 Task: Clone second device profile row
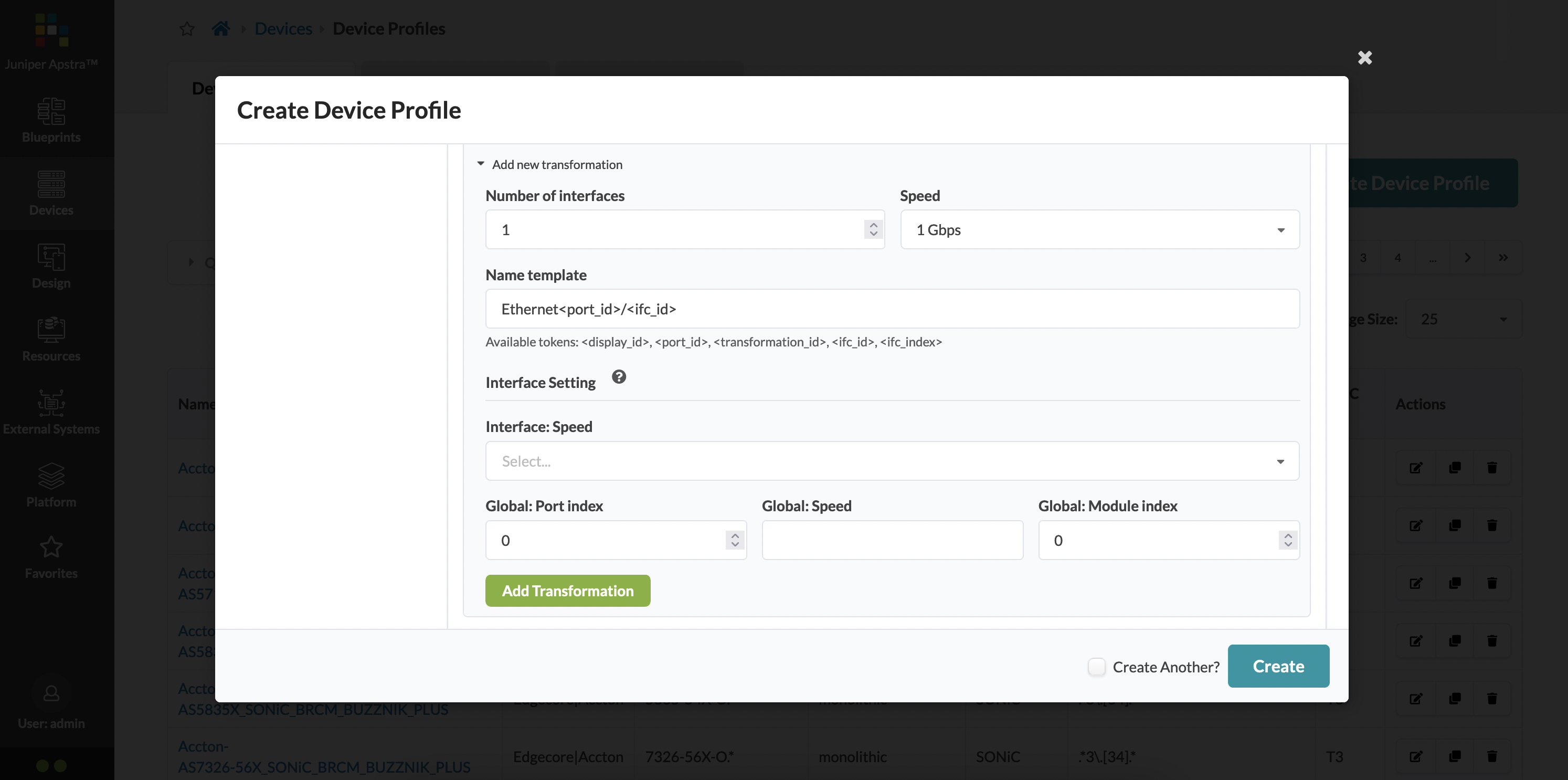(1455, 525)
